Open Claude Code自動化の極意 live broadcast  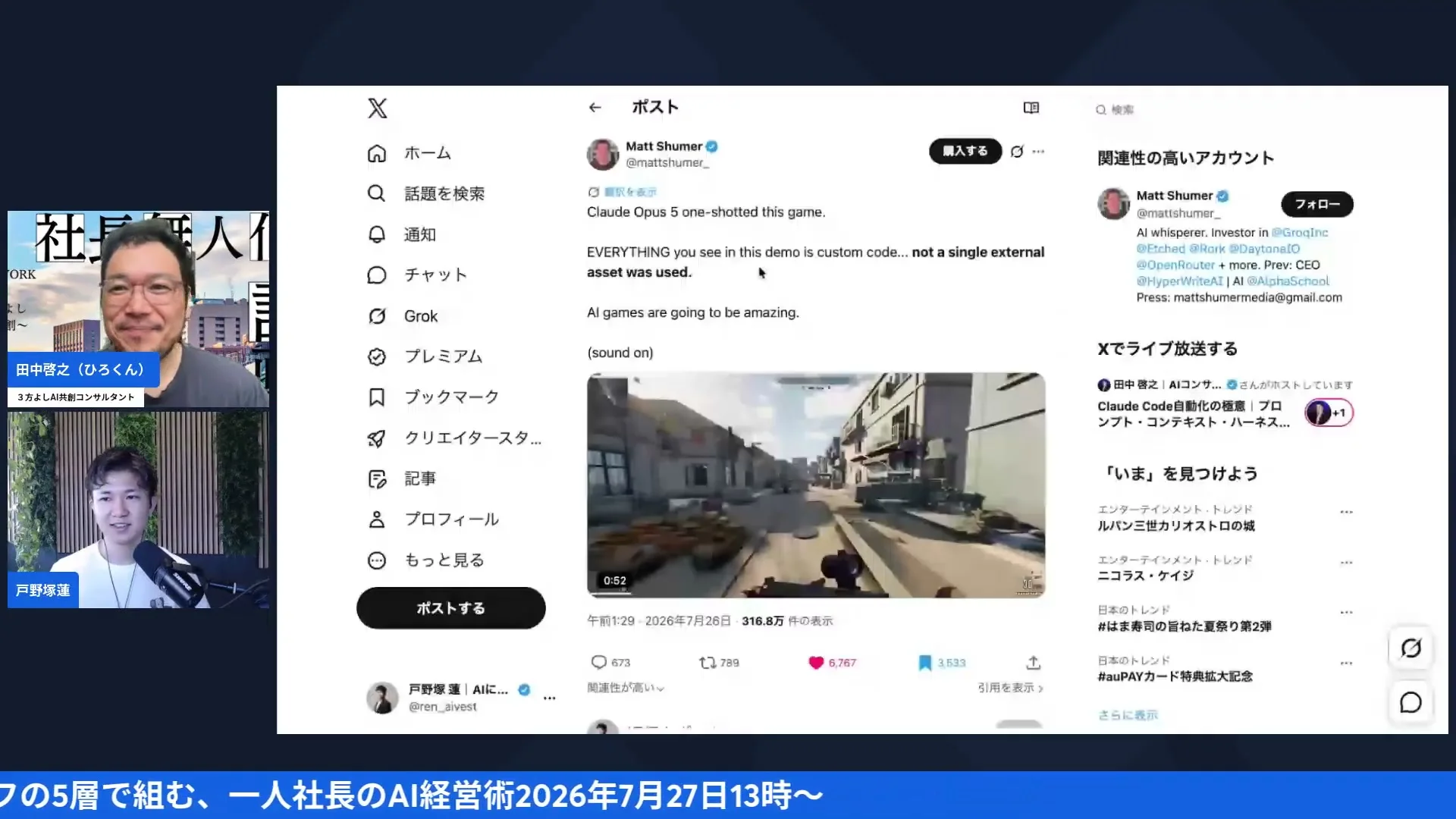pos(1193,414)
